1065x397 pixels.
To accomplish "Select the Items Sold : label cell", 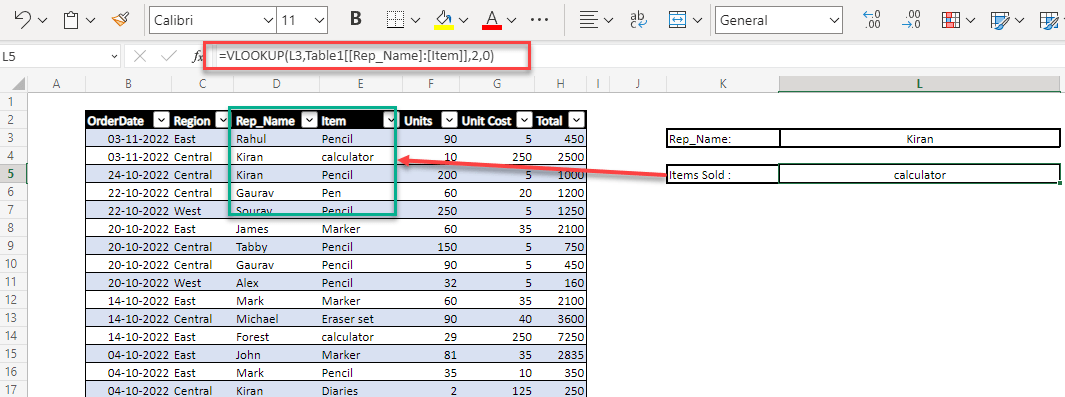I will (x=723, y=174).
